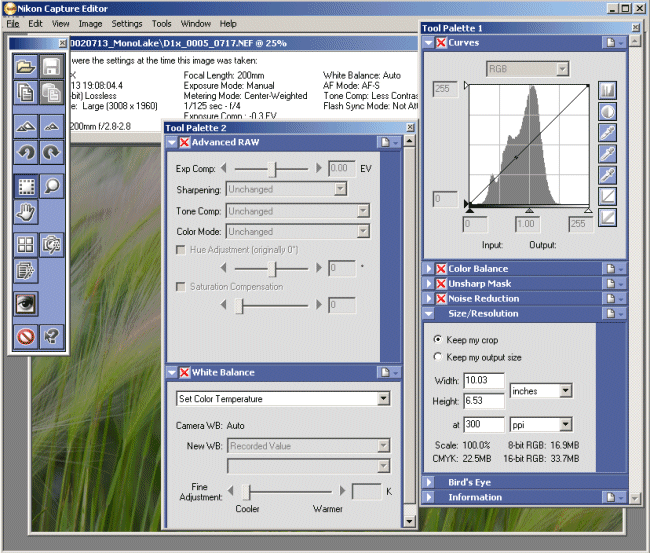Click the White Balance Fine Adjustment slider handle
The height and width of the screenshot is (553, 650).
pyautogui.click(x=246, y=492)
